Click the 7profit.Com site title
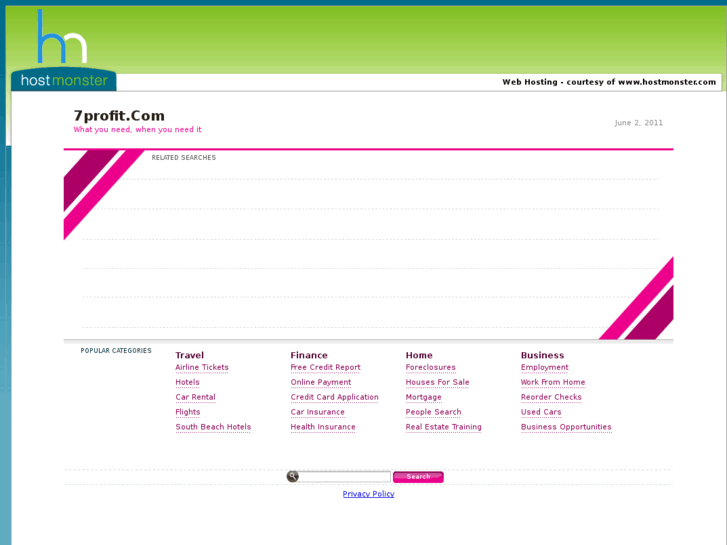Screen dimensions: 727x545 (119, 115)
